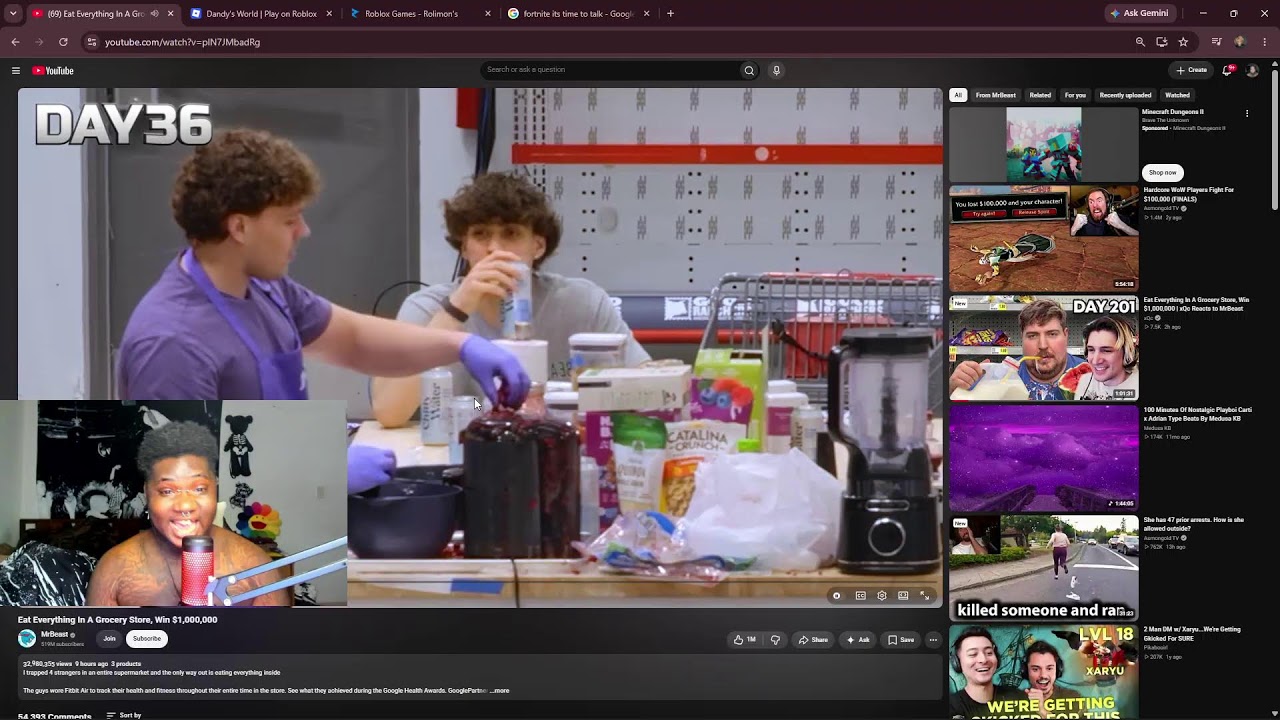Viewport: 1280px width, 720px height.
Task: Click the dislike thumbs-down button
Action: [775, 640]
